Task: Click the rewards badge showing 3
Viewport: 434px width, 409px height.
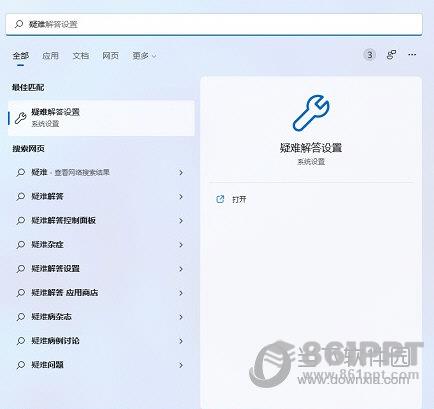Action: tap(369, 55)
